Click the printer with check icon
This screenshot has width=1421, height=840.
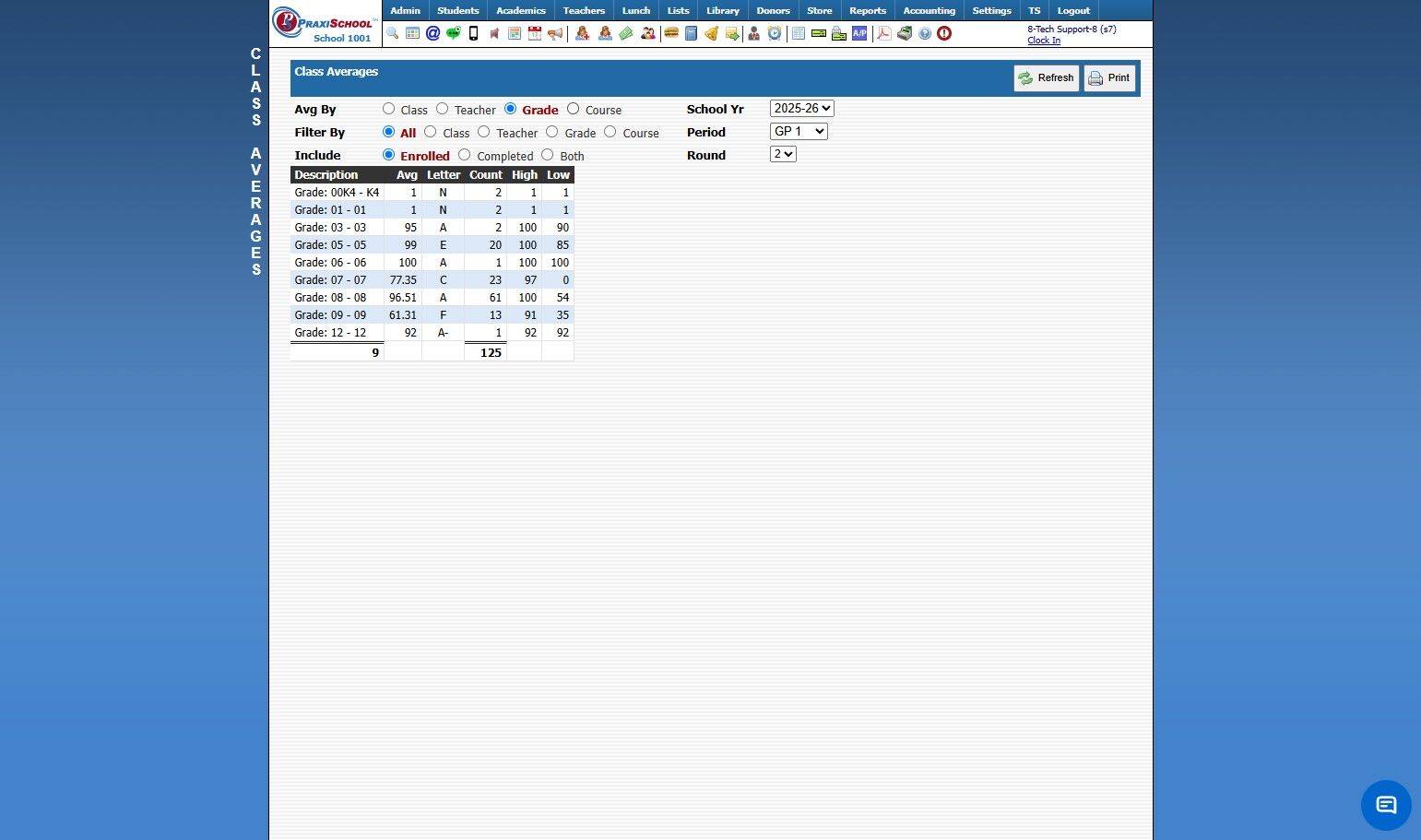839,33
